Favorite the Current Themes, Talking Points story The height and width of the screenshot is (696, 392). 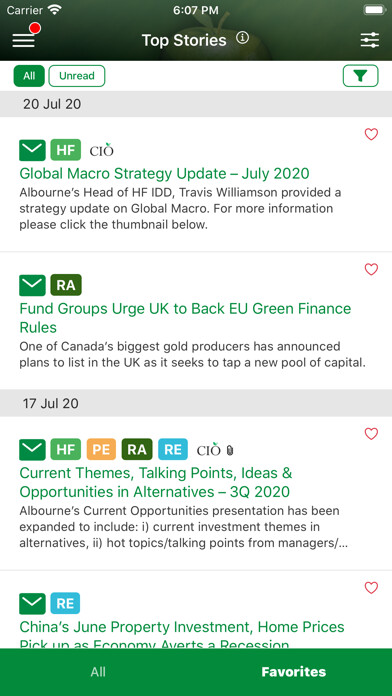(371, 434)
